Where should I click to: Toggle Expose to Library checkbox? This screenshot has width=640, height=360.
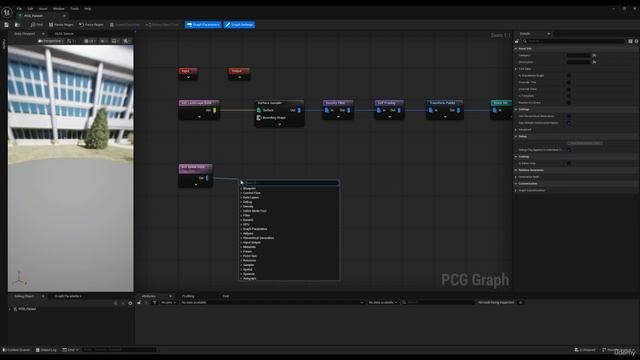(x=569, y=102)
